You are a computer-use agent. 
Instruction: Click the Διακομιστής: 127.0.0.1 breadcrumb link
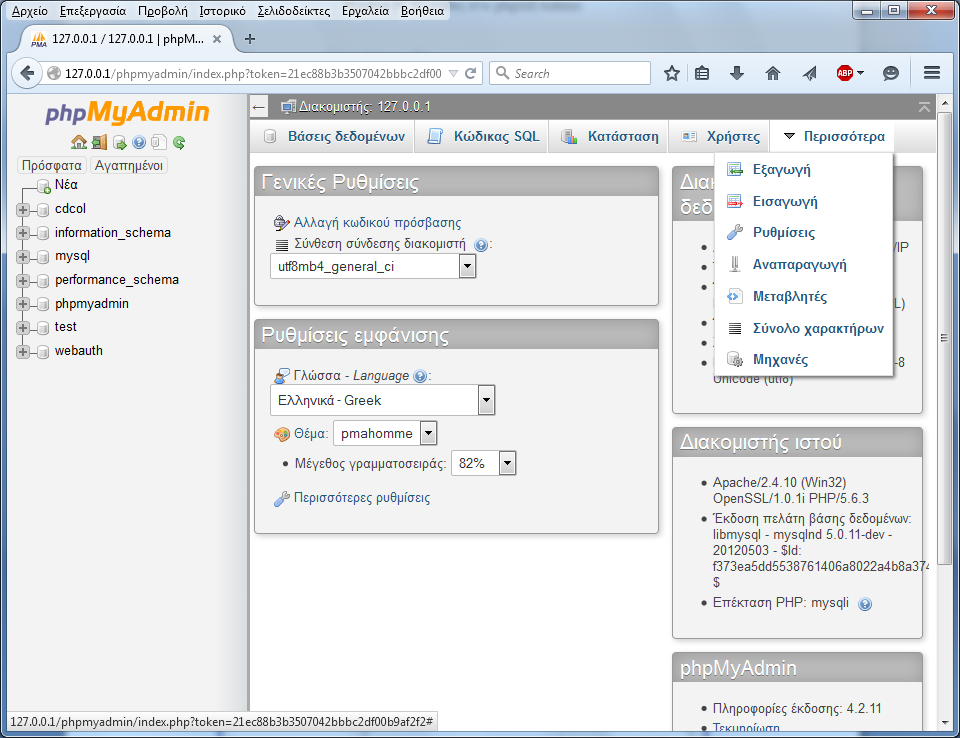[x=364, y=107]
